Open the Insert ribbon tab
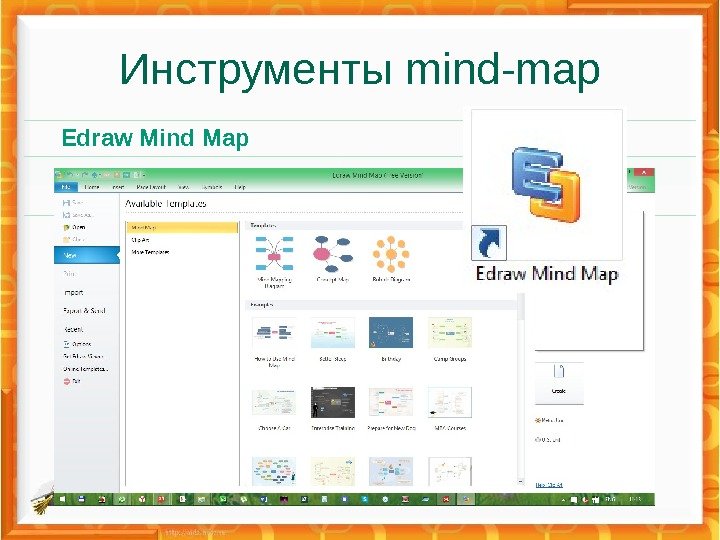 point(118,187)
